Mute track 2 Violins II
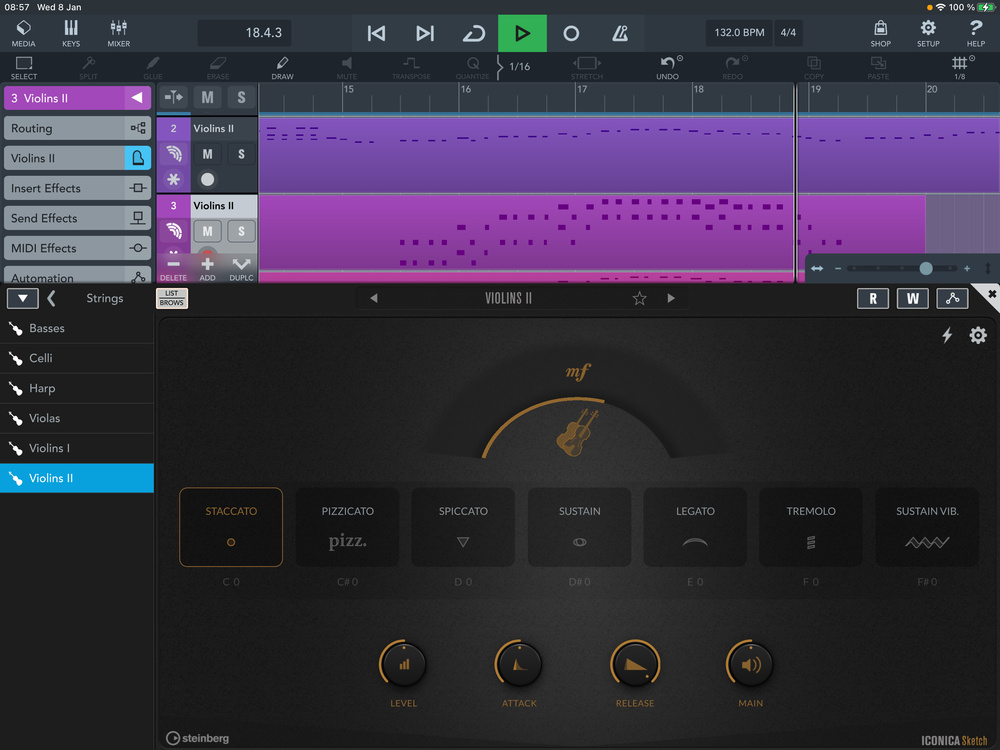1000x750 pixels. [x=207, y=154]
